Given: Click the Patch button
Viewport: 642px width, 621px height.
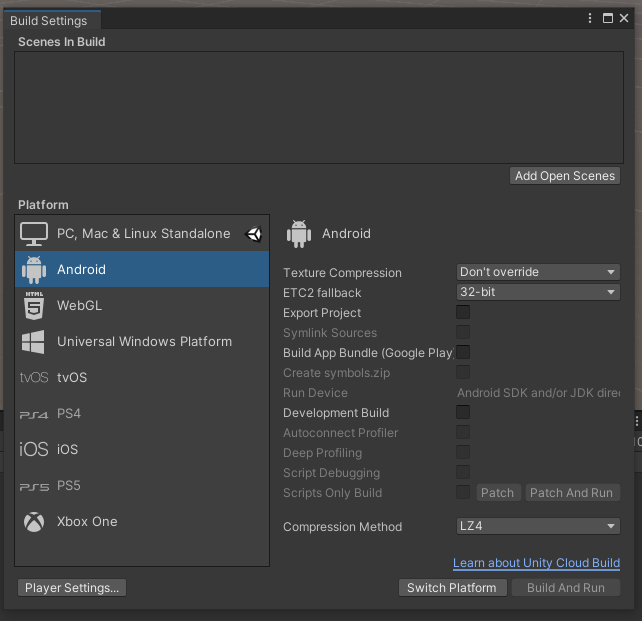Looking at the screenshot, I should (x=498, y=492).
